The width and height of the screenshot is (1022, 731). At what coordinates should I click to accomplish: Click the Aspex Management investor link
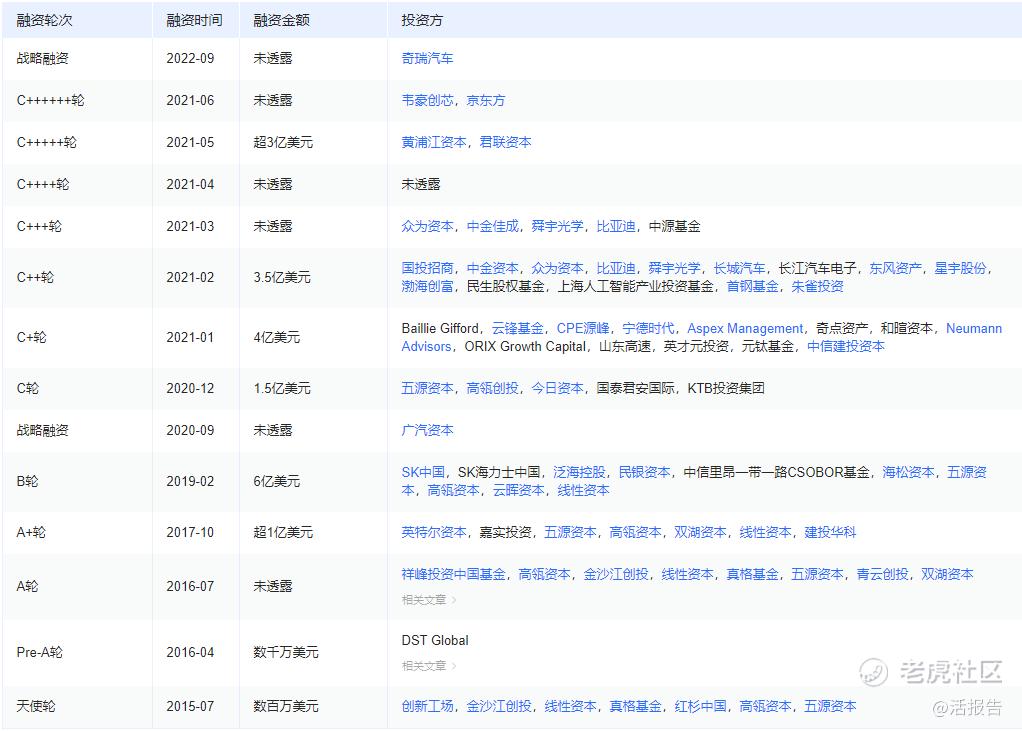pyautogui.click(x=745, y=328)
